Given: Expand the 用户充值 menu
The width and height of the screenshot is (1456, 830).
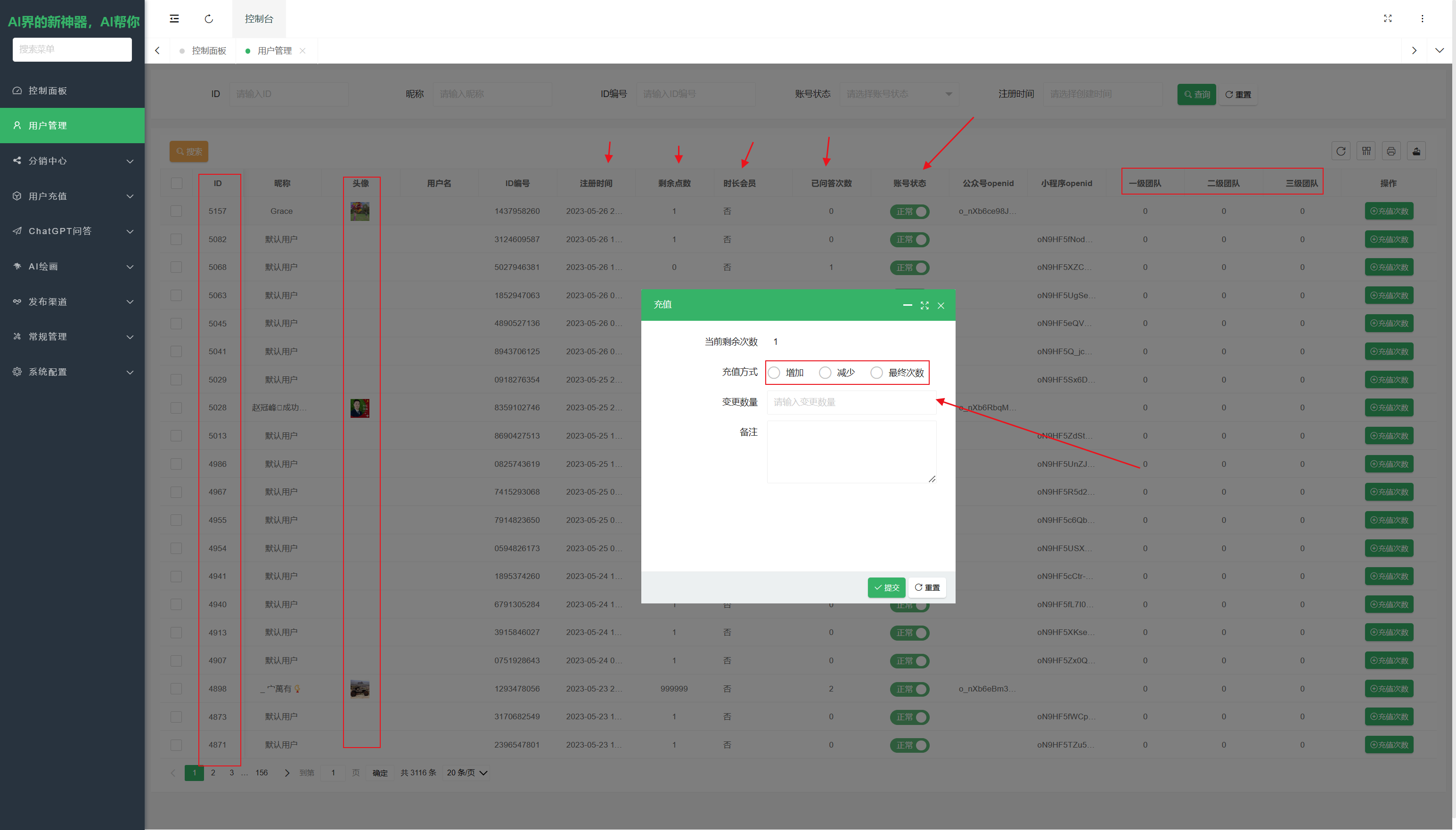Looking at the screenshot, I should point(73,196).
